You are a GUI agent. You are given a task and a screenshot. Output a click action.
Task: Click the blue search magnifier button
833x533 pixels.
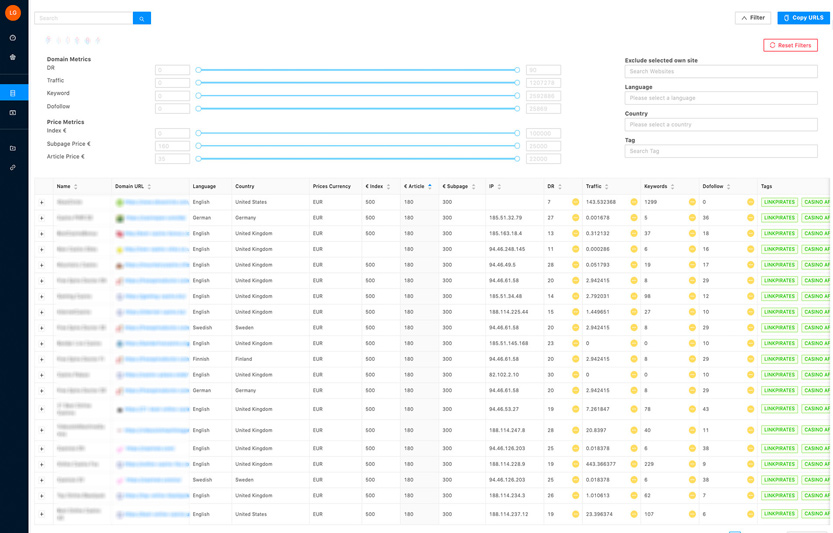coord(142,18)
